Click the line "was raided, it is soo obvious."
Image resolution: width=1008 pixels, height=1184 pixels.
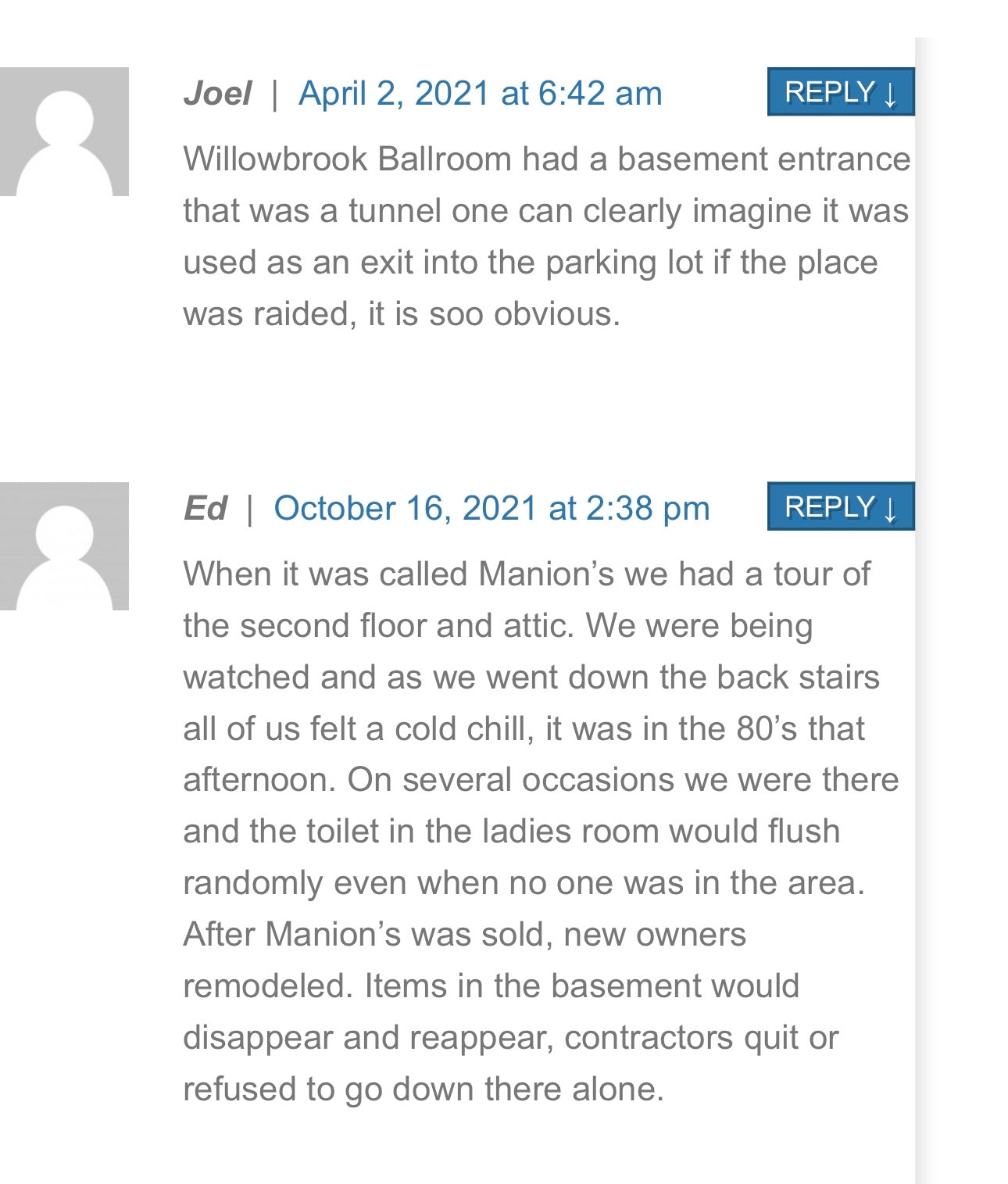click(401, 314)
